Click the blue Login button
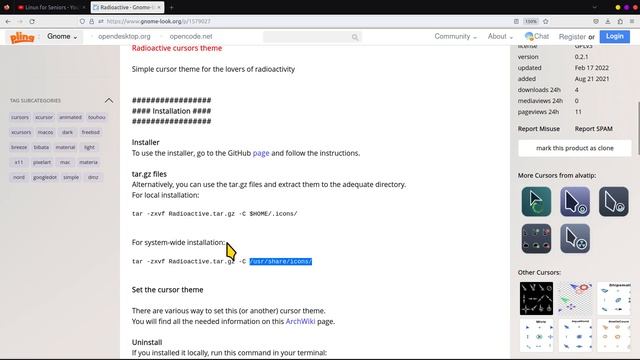640x360 pixels. tap(614, 36)
